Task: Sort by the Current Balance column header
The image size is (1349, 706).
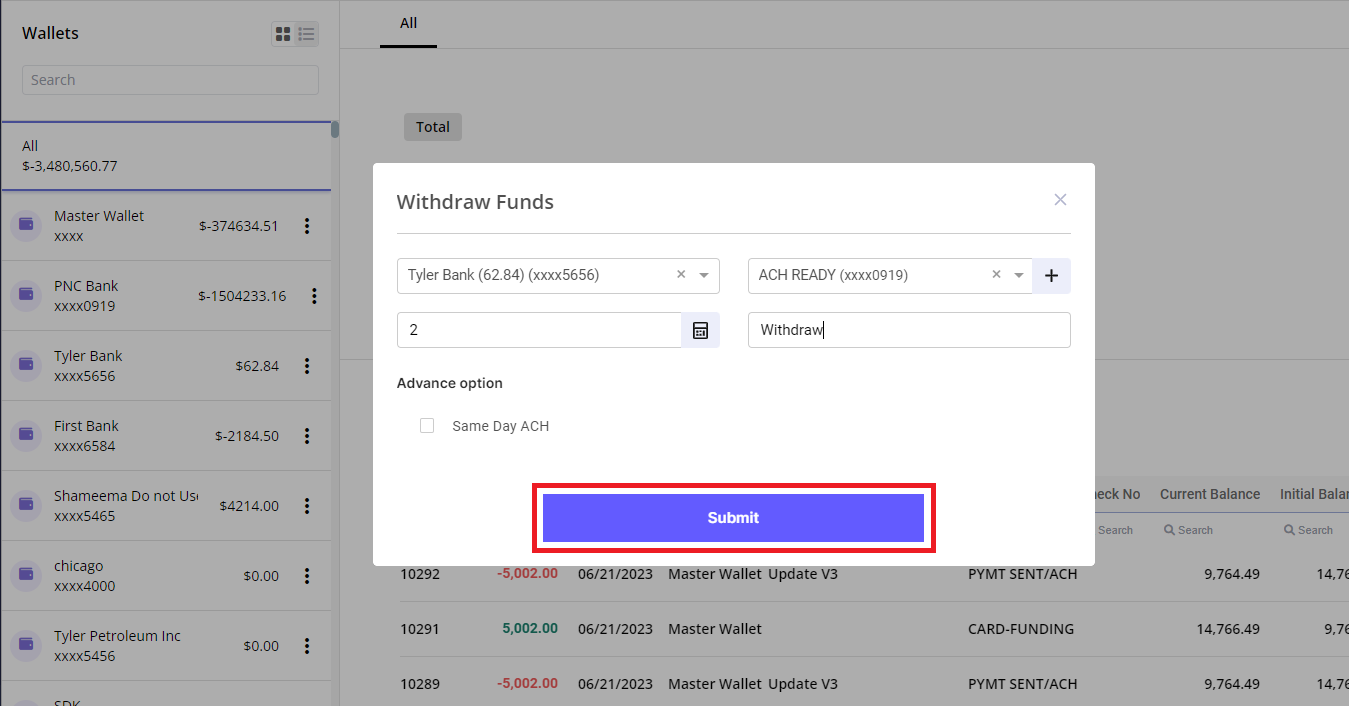Action: point(1210,494)
